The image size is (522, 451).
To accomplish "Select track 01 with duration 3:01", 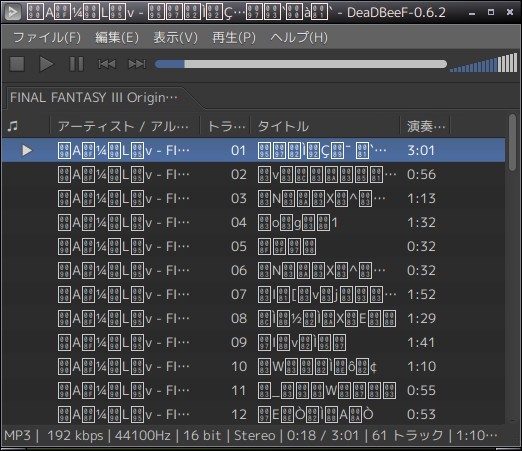I will pos(253,150).
